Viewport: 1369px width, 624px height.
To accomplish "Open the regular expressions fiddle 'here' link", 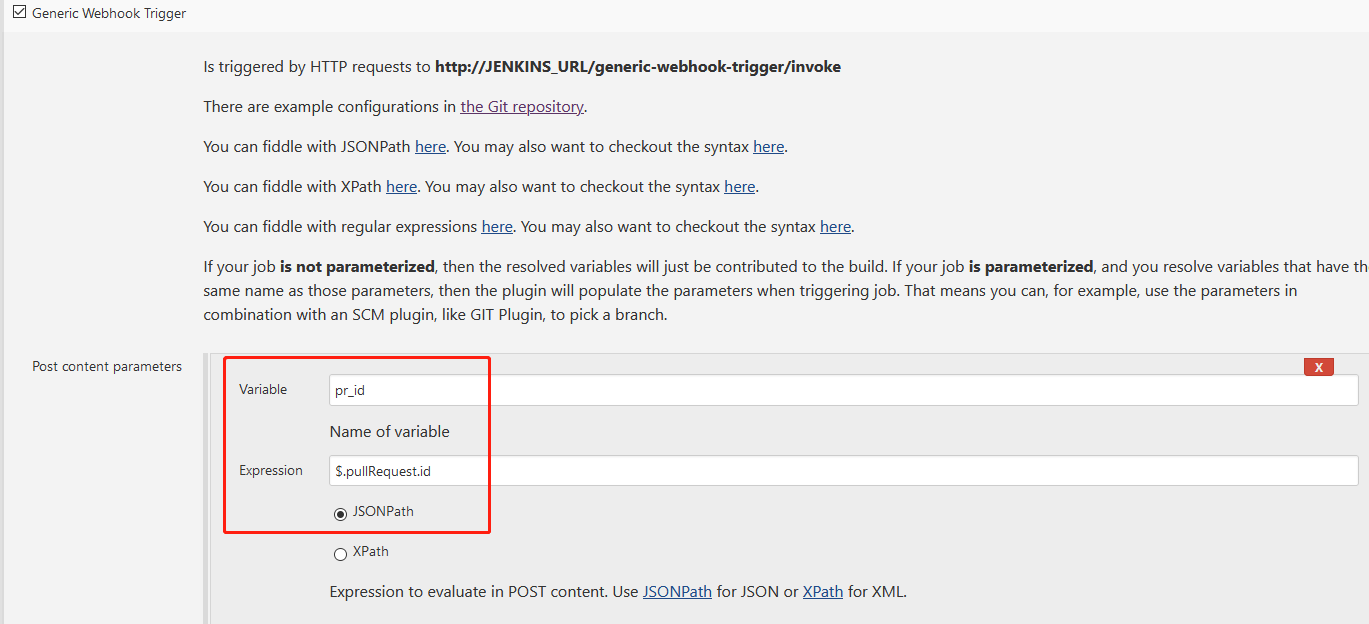I will coord(497,226).
